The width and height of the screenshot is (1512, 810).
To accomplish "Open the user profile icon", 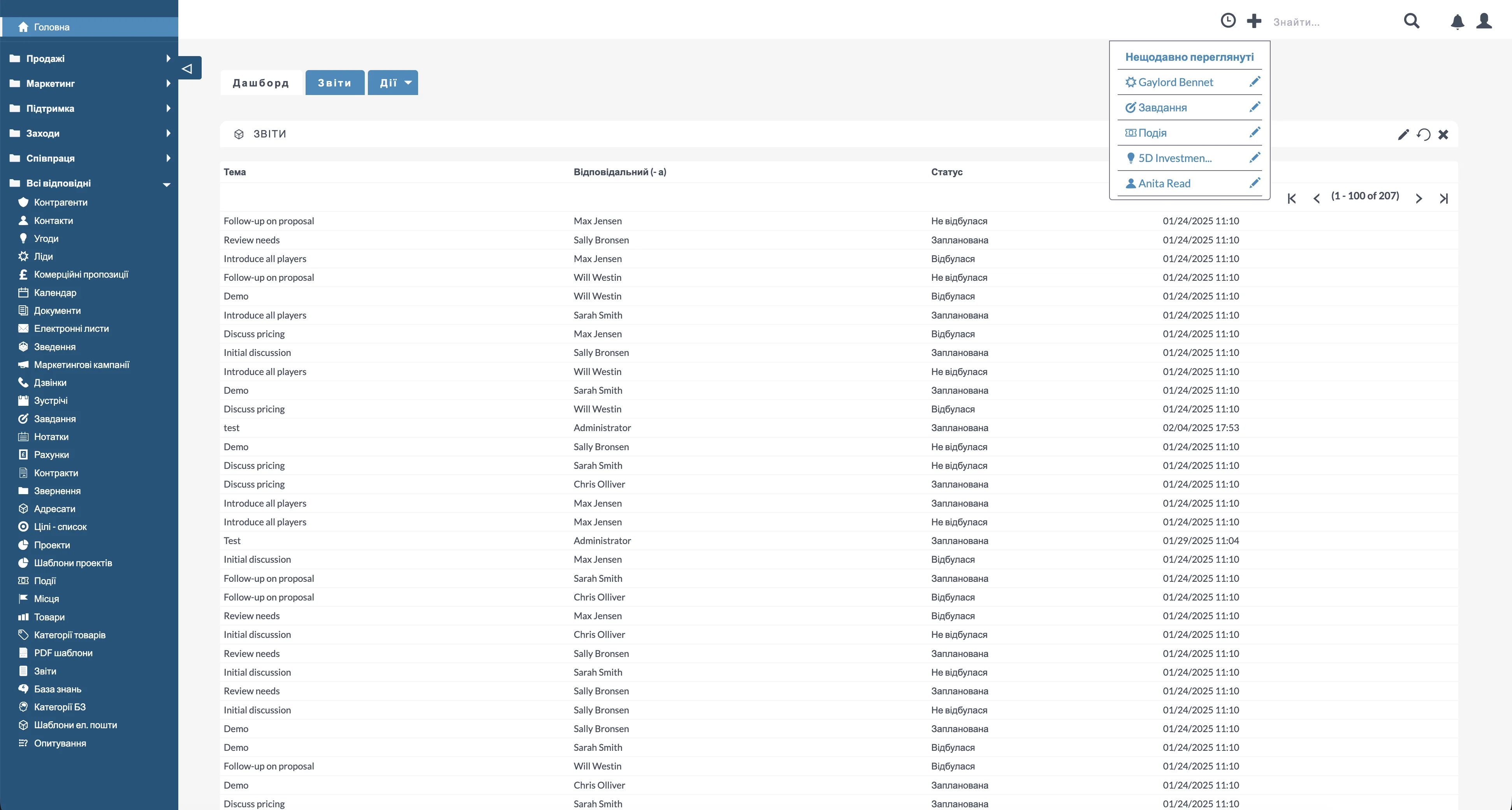I will [1484, 21].
